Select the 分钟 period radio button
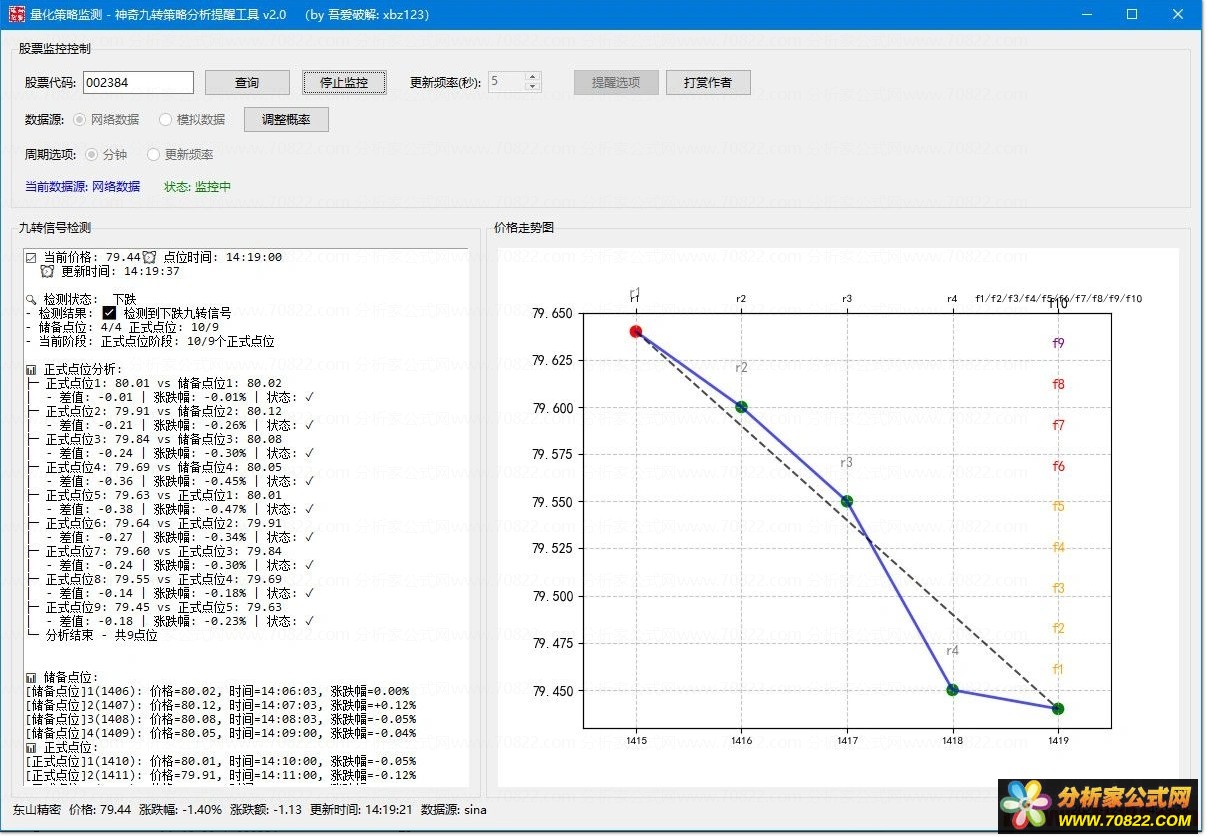 (92, 154)
